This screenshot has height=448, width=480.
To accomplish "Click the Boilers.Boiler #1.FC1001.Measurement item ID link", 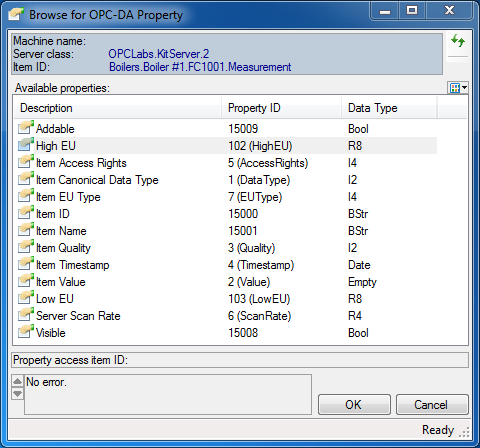I will pos(200,67).
